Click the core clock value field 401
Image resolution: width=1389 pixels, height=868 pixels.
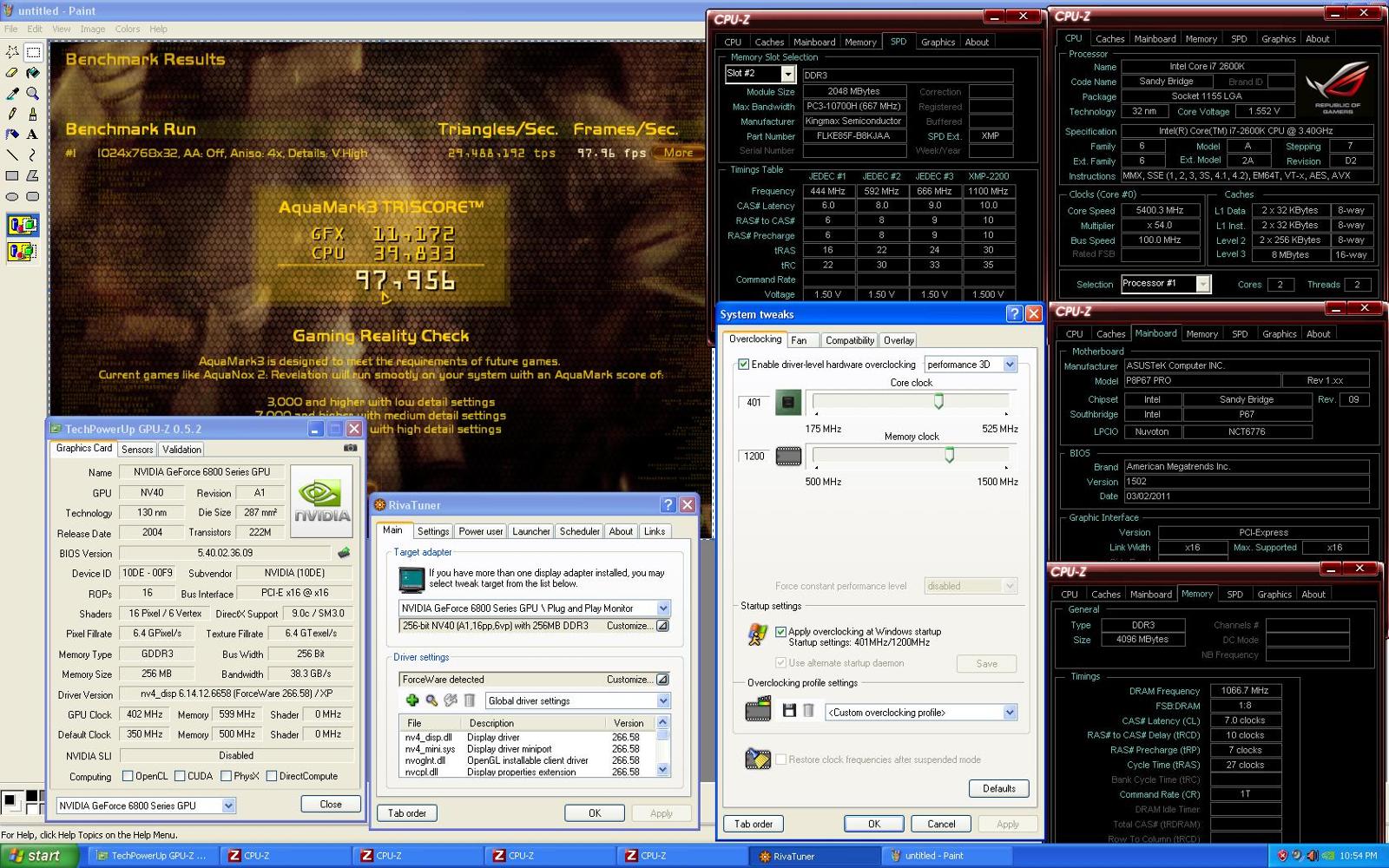tap(754, 402)
